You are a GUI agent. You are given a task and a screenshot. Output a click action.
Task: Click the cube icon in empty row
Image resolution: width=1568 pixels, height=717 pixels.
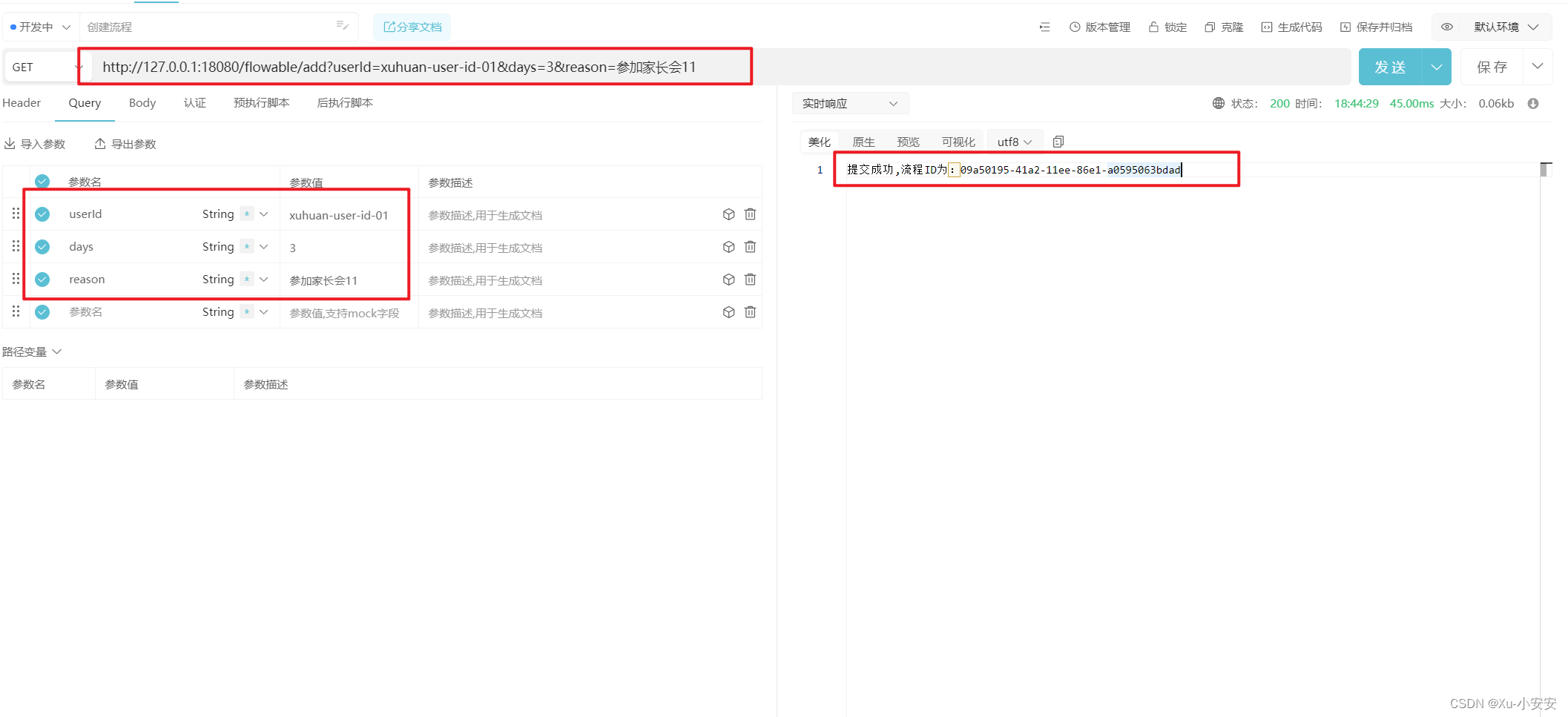point(728,312)
